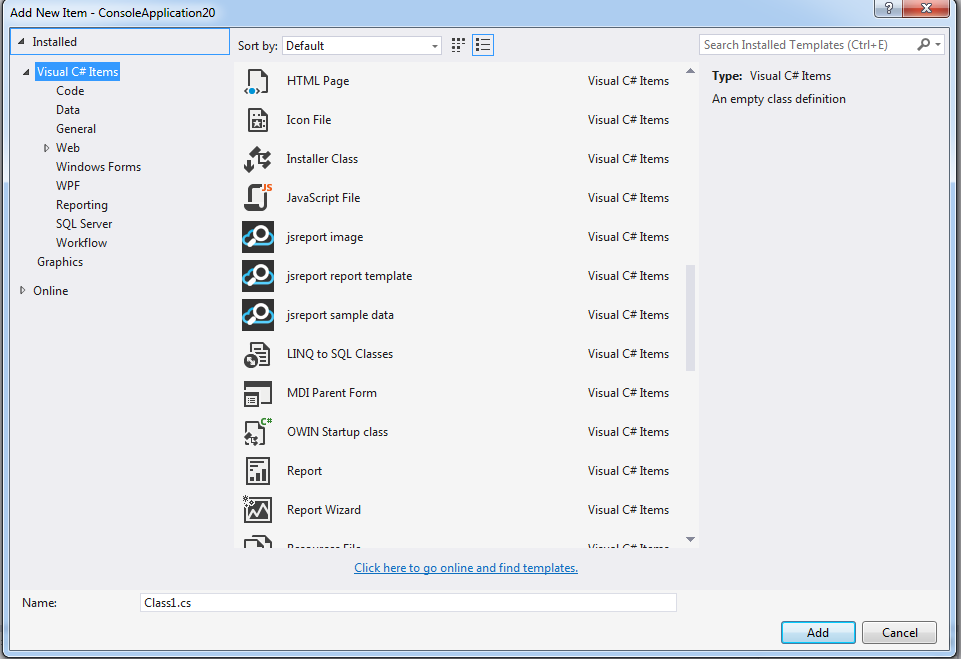Collapse the Visual C# Items node
961x659 pixels.
coord(26,72)
